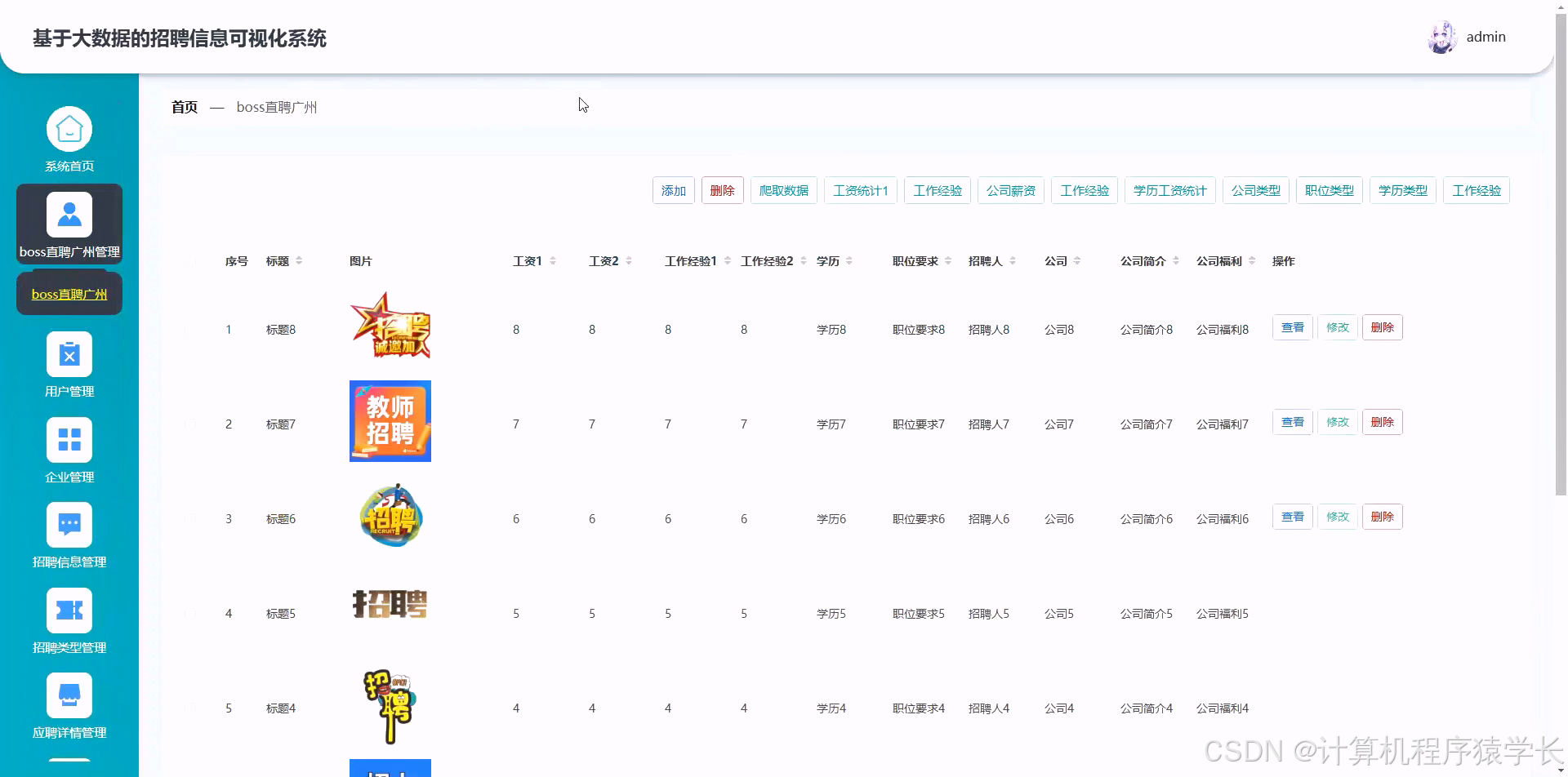Select boss直聘广州 submenu entry in sidebar

pos(69,294)
